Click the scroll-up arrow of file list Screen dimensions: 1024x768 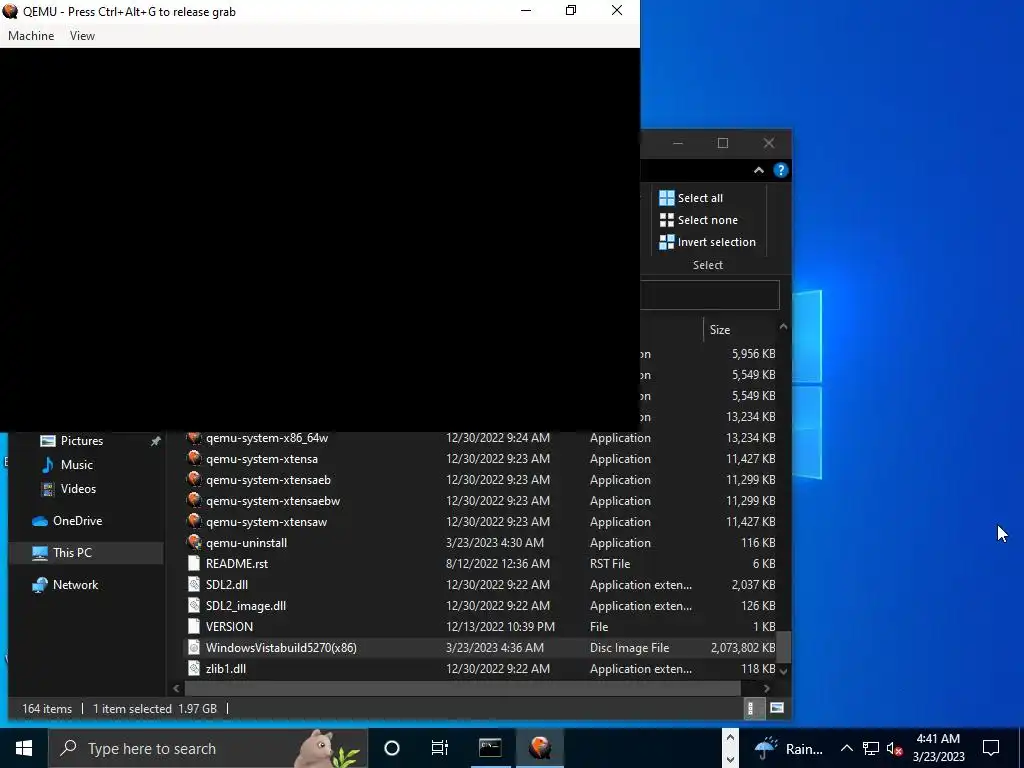point(784,326)
